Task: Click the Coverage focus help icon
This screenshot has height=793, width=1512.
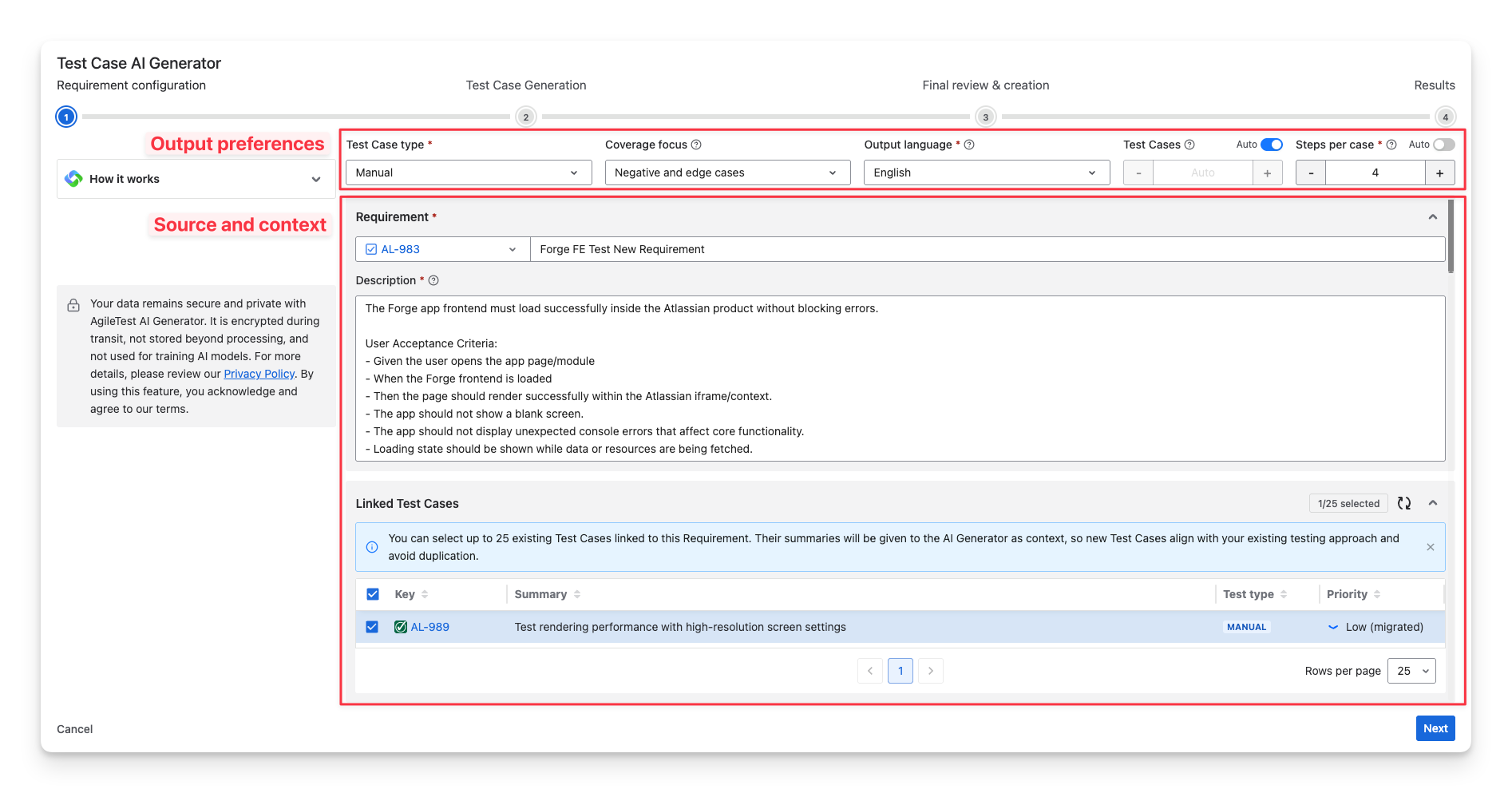Action: click(696, 145)
